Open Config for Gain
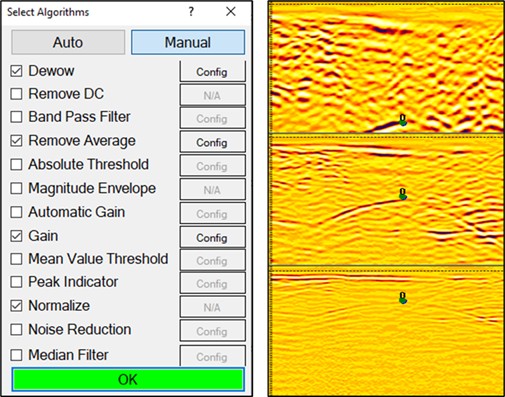505x397 pixels. pos(213,237)
